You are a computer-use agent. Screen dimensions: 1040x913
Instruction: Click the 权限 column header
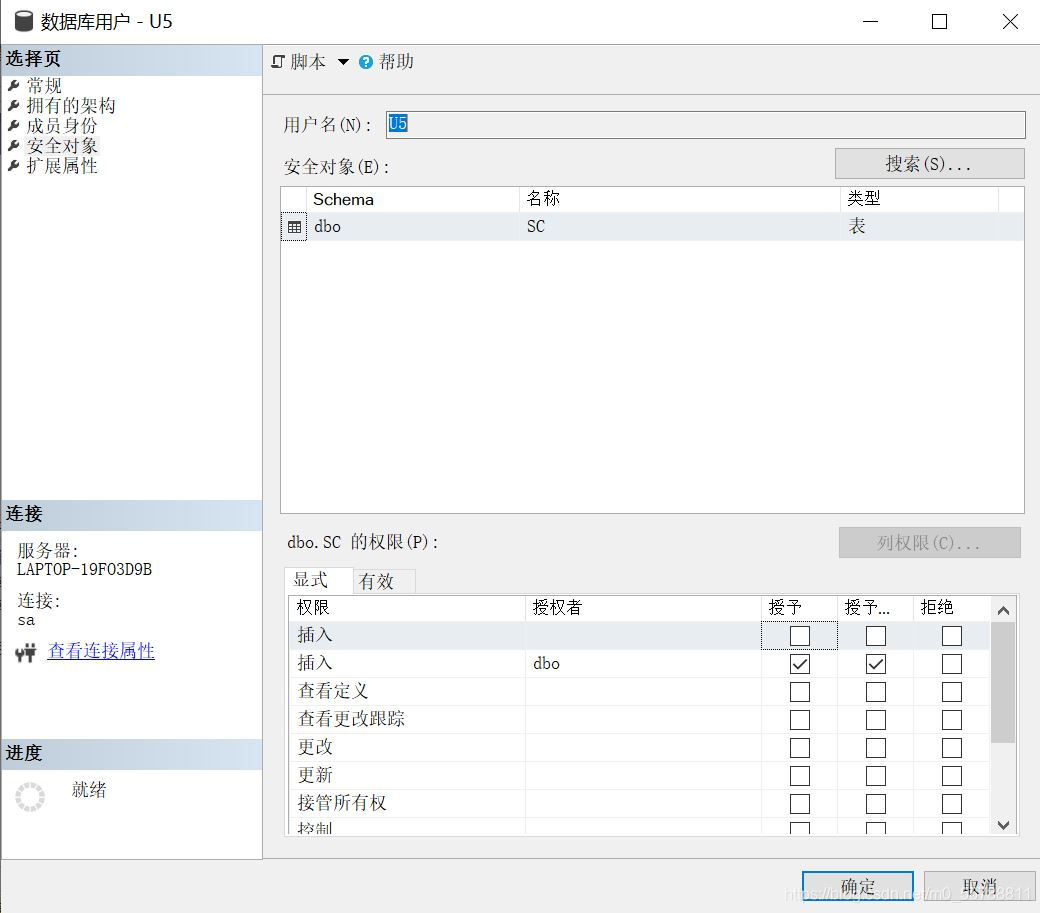pyautogui.click(x=407, y=607)
